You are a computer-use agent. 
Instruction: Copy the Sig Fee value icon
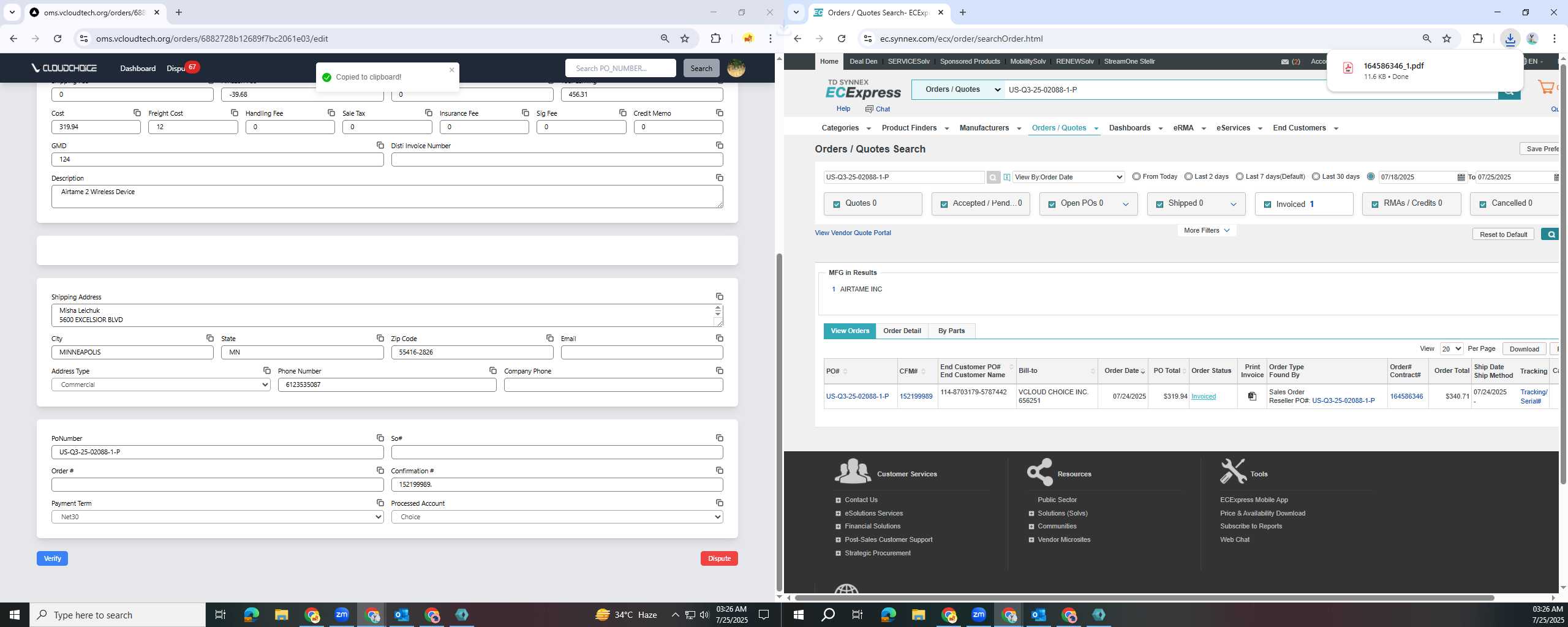(623, 113)
